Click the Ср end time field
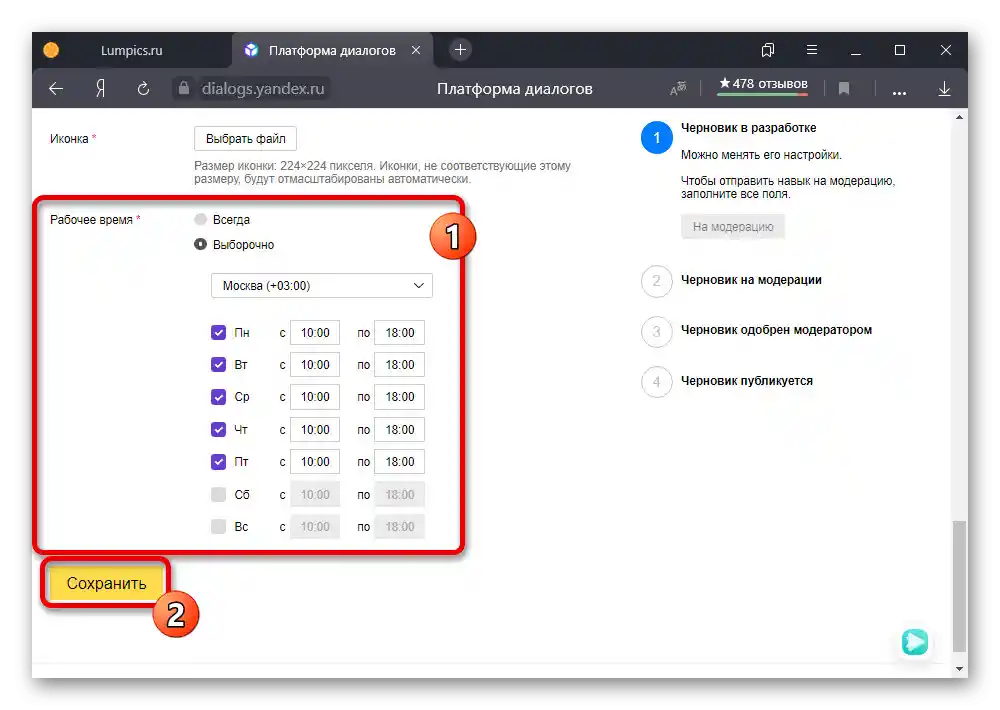 click(x=399, y=397)
